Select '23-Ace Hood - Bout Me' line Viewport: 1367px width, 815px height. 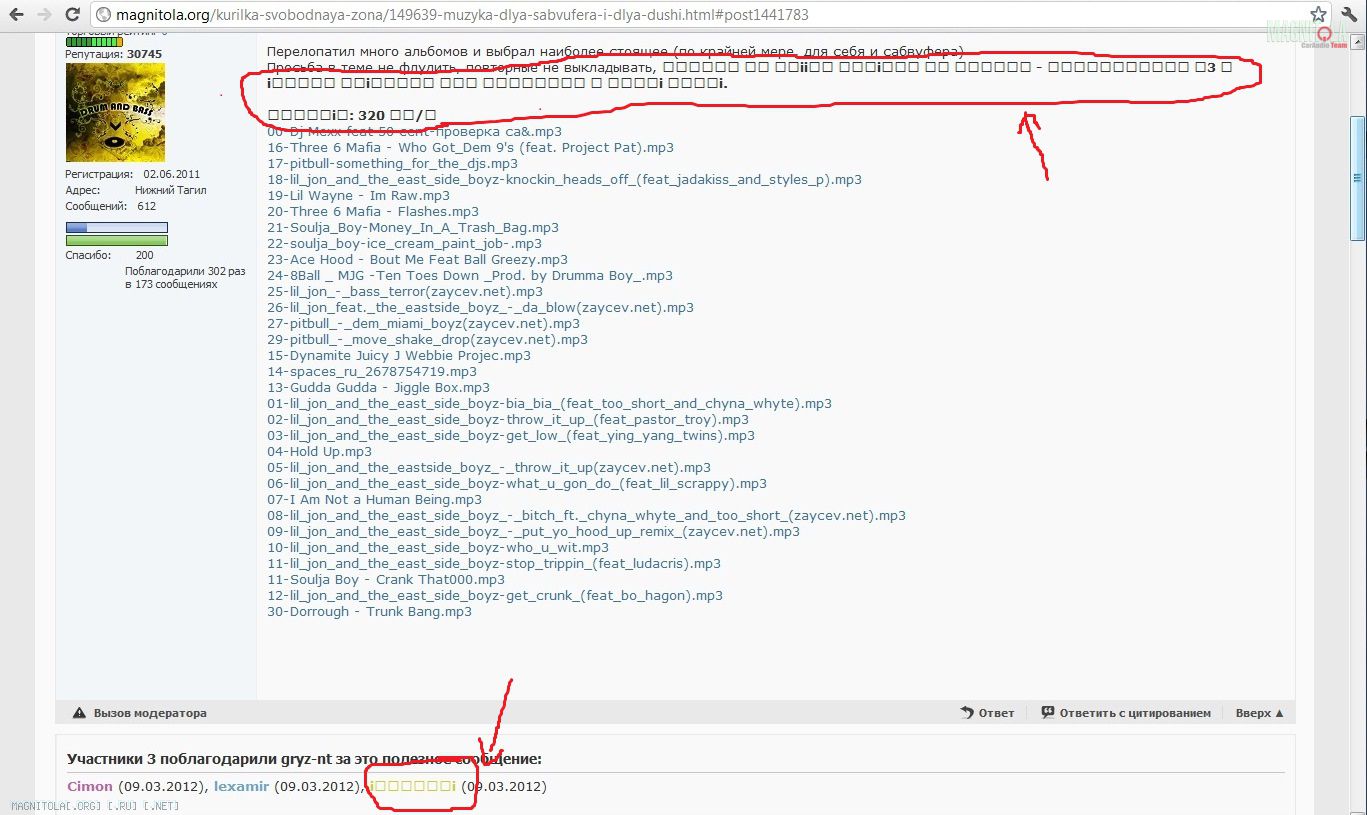(x=417, y=260)
